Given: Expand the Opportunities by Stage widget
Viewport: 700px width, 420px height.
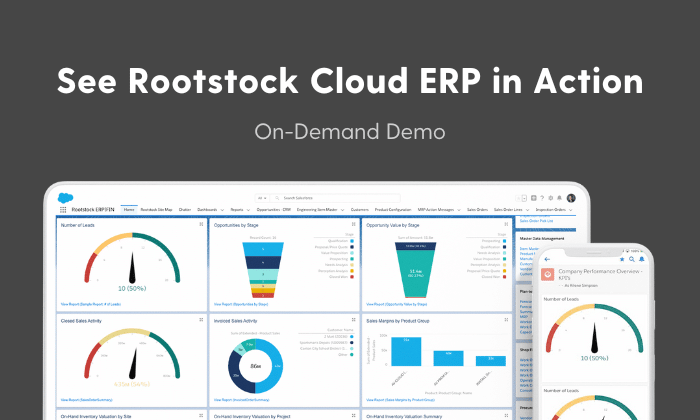Looking at the screenshot, I should pyautogui.click(x=354, y=225).
